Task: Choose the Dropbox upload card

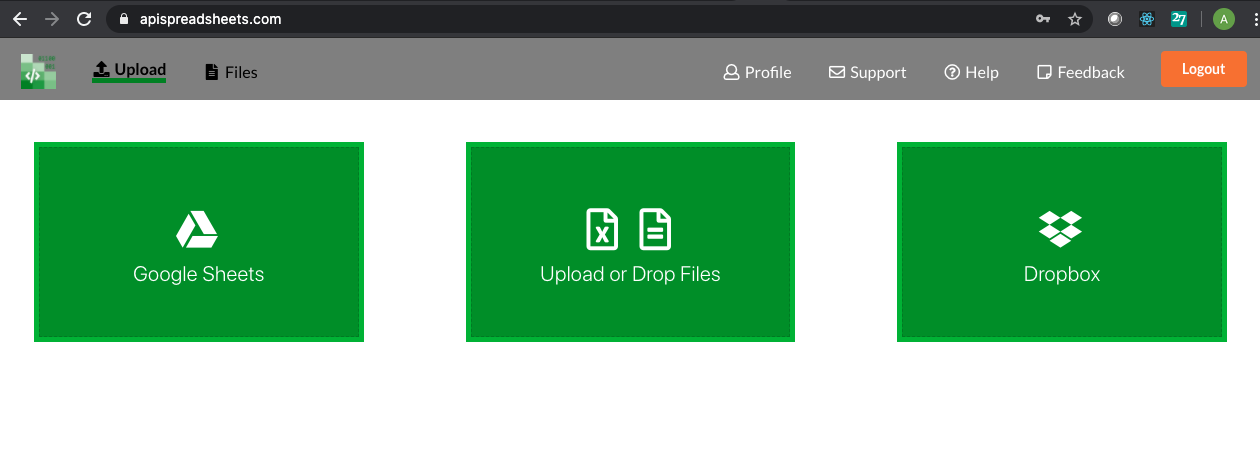Action: [1062, 242]
